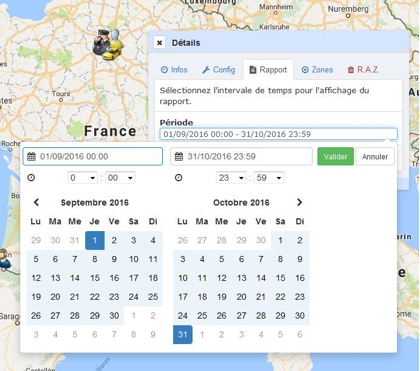Screen dimensions: 420x371
Task: Pick October 13 in the right calendar
Action: 241,278
